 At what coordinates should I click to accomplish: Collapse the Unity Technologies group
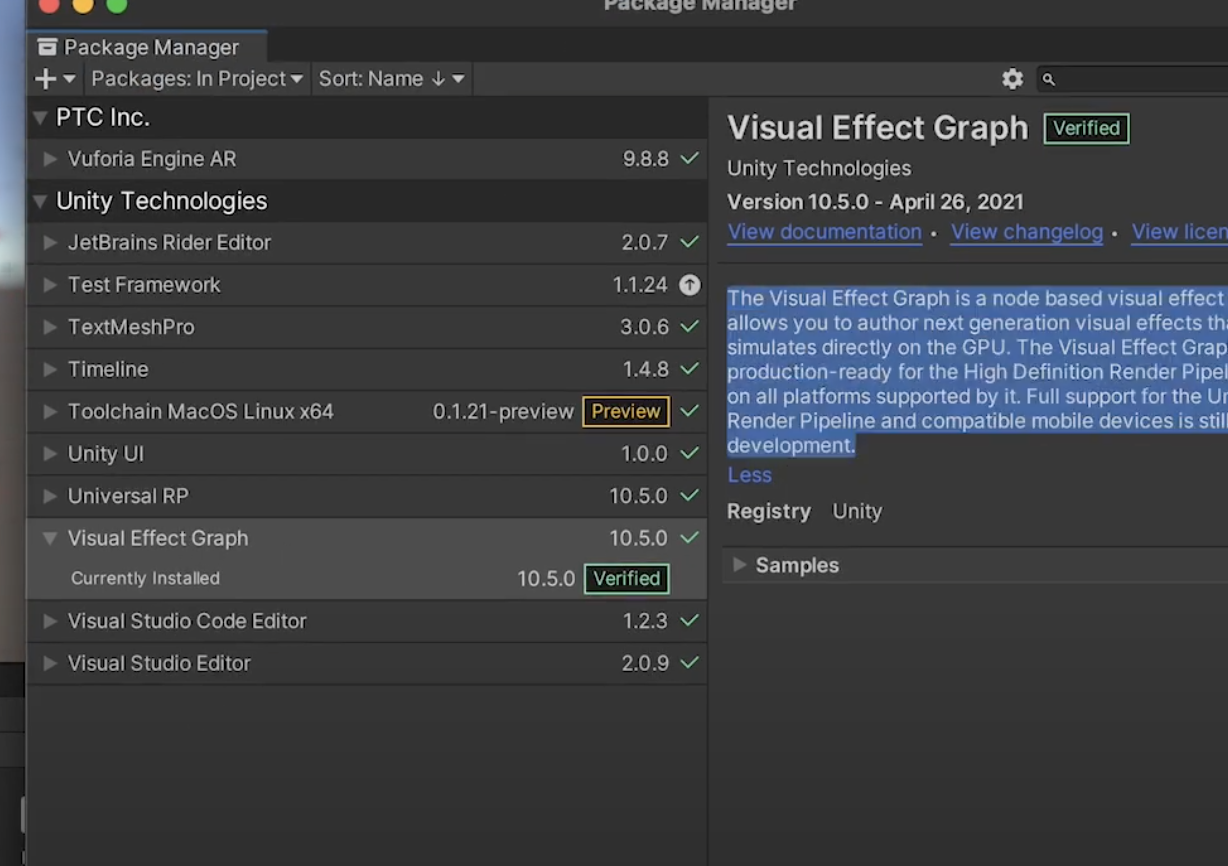tap(40, 201)
